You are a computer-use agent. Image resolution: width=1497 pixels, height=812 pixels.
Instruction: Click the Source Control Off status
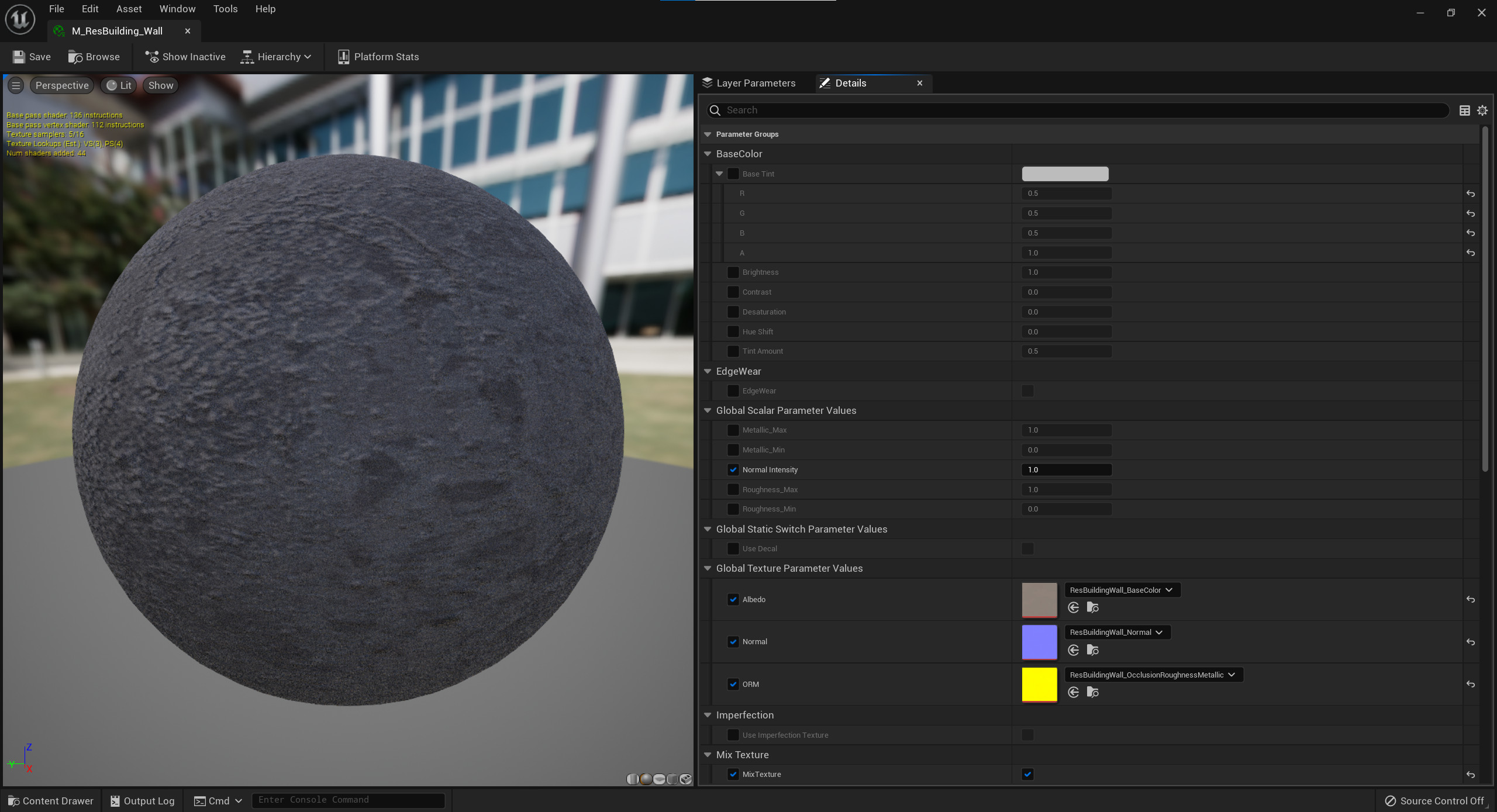pyautogui.click(x=1434, y=801)
